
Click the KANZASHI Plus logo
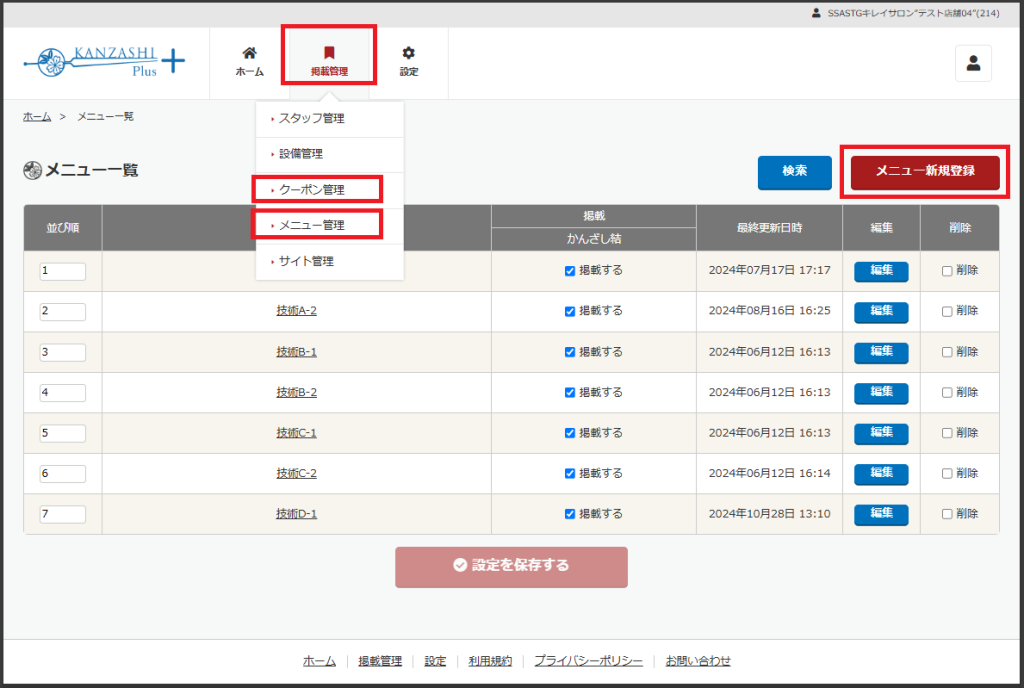[x=104, y=62]
